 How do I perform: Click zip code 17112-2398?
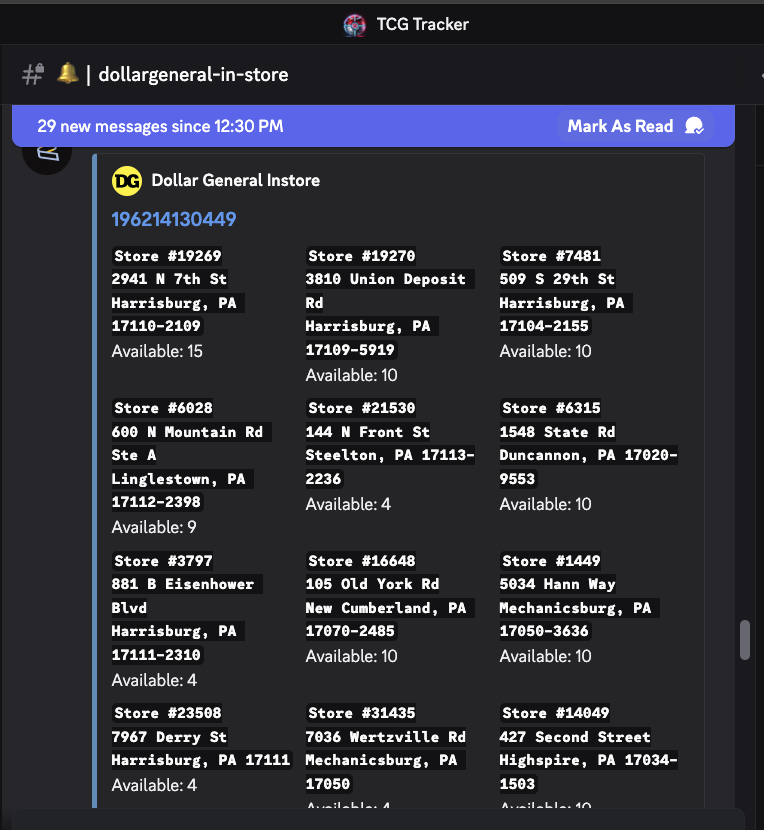(x=156, y=502)
